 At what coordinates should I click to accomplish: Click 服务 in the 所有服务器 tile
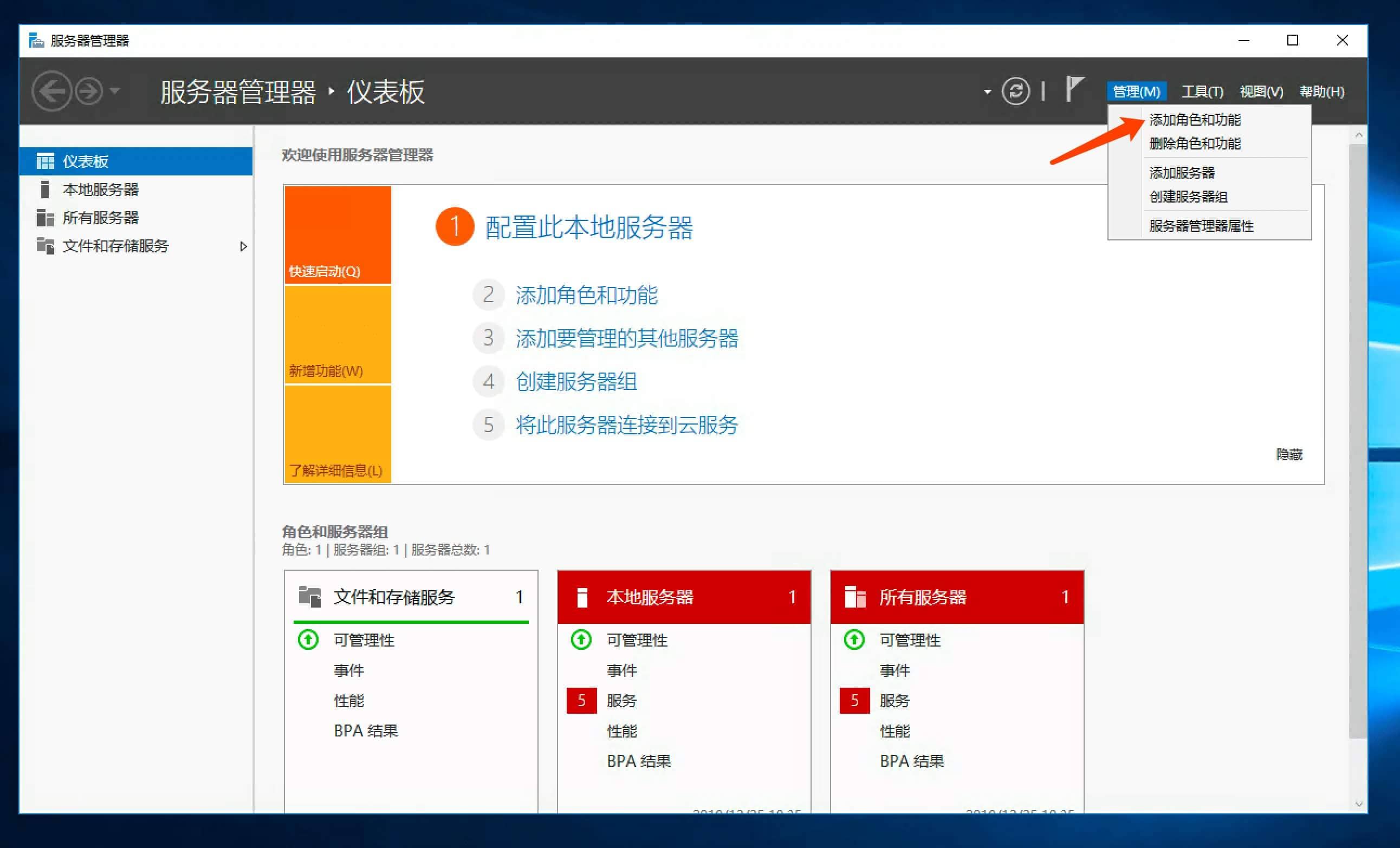point(895,701)
